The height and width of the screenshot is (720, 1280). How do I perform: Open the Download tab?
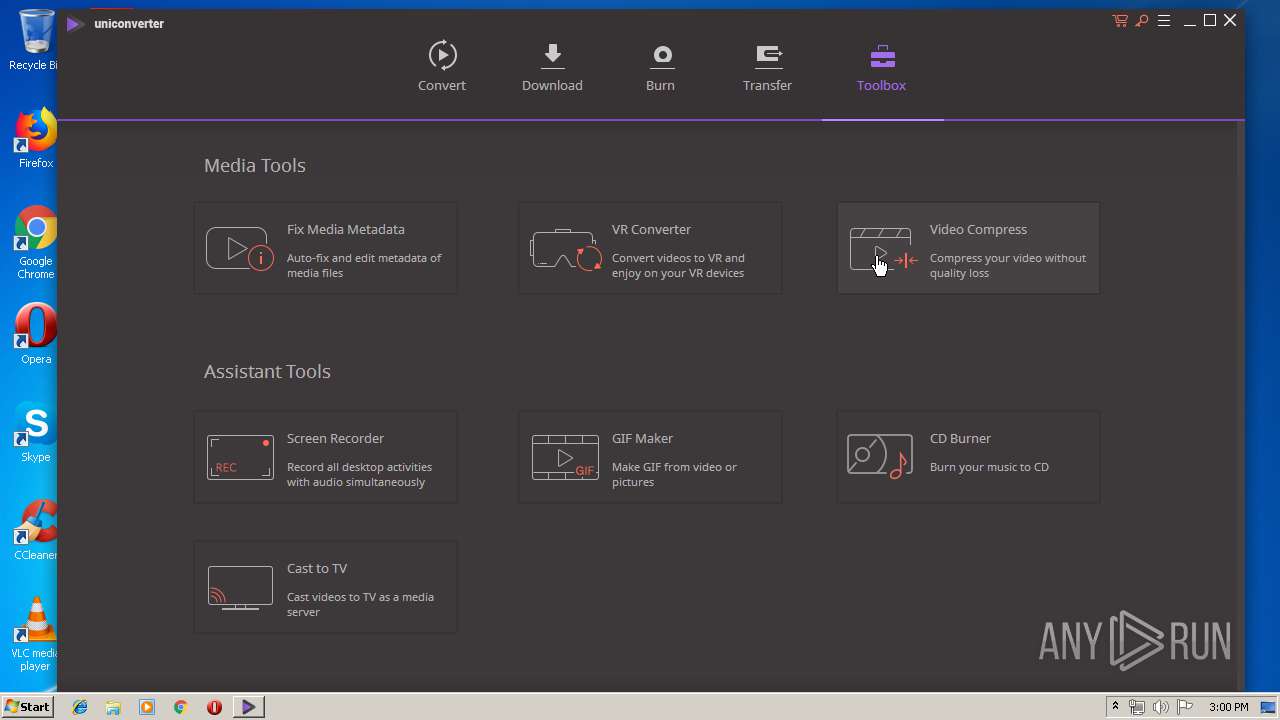pos(552,68)
